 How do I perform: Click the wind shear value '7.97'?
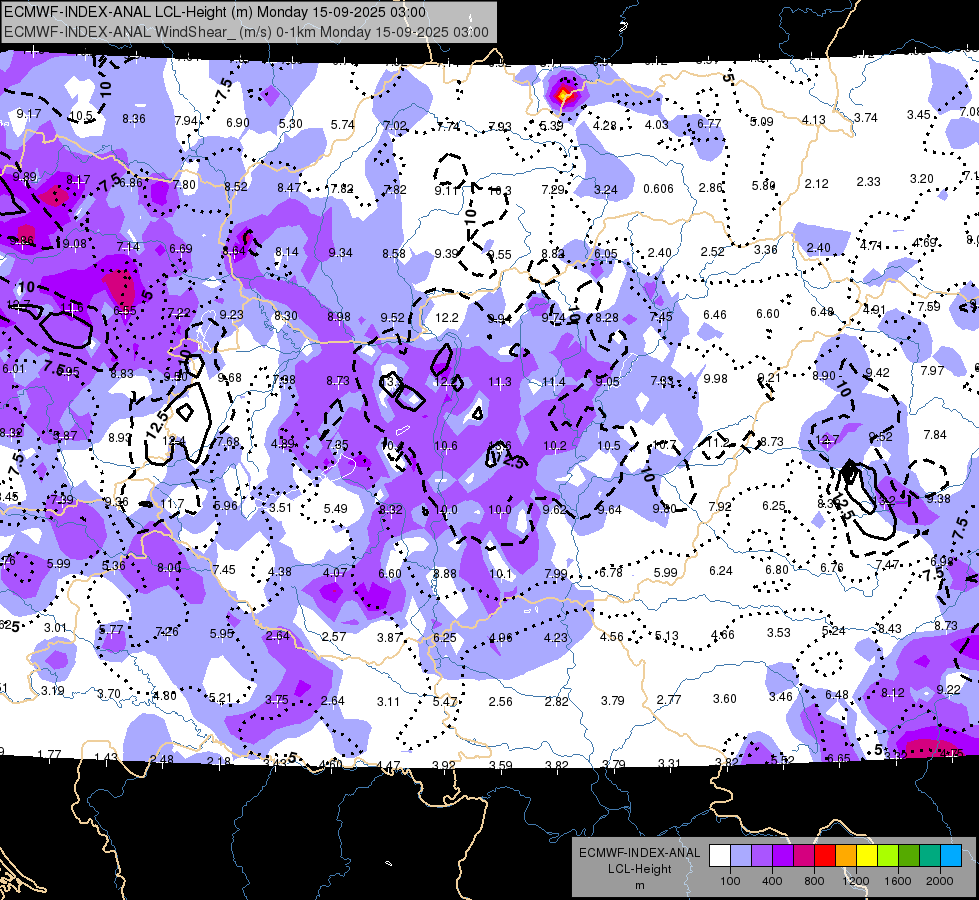tap(932, 370)
